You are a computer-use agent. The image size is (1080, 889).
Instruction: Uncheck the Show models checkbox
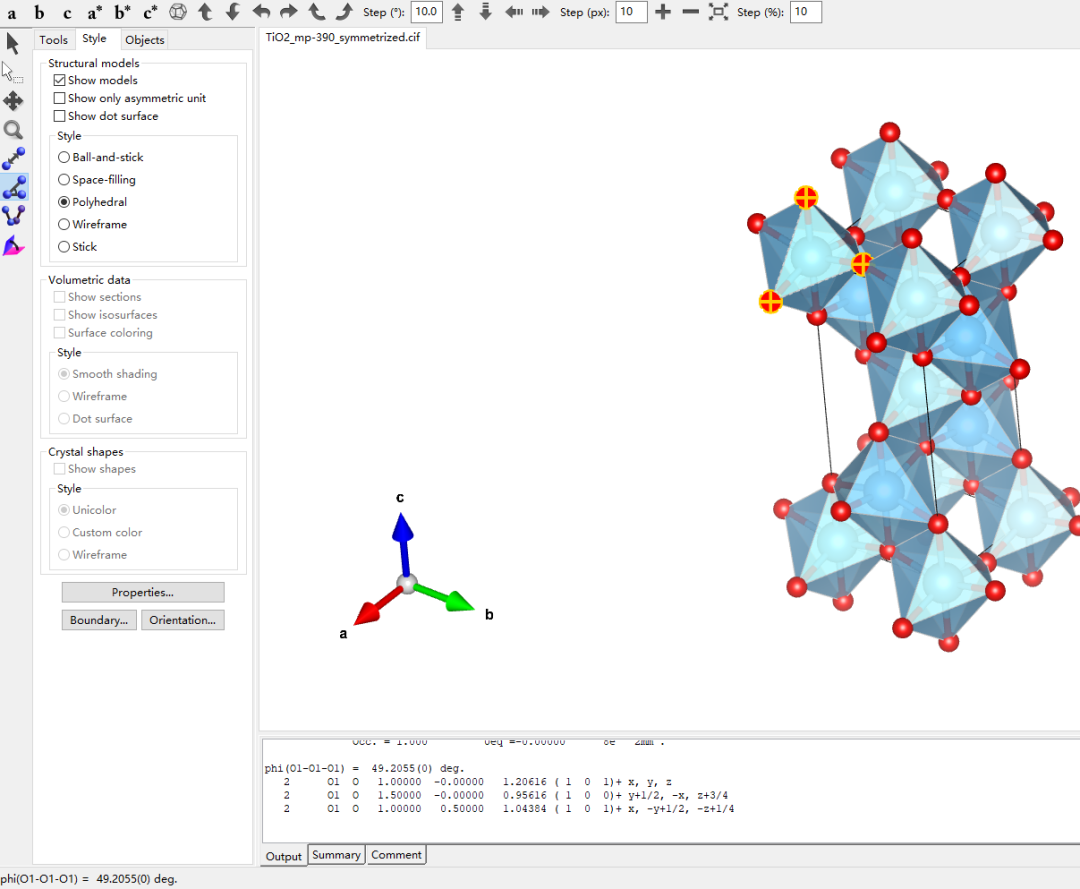pos(60,80)
